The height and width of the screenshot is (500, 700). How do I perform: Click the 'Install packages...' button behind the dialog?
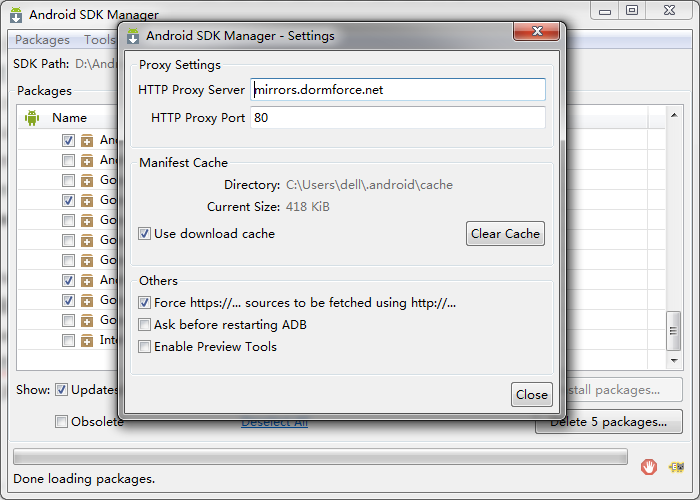[x=624, y=390]
